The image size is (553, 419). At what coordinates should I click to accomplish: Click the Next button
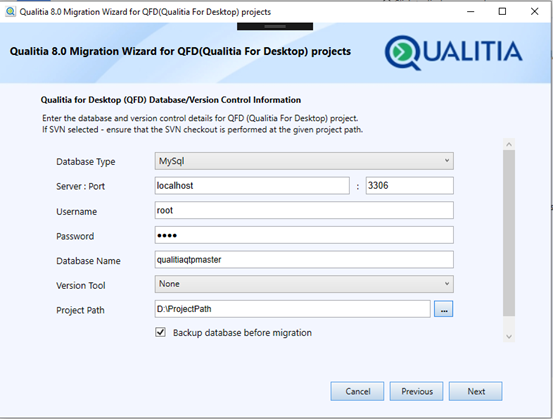[476, 391]
